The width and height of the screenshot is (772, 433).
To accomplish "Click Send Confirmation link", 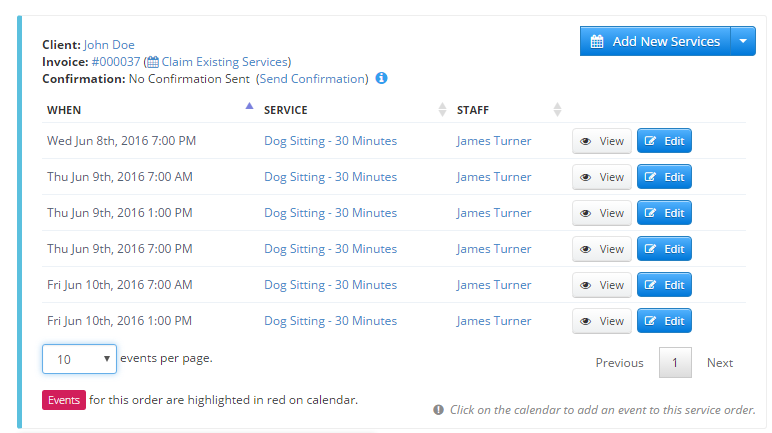I will pyautogui.click(x=312, y=79).
